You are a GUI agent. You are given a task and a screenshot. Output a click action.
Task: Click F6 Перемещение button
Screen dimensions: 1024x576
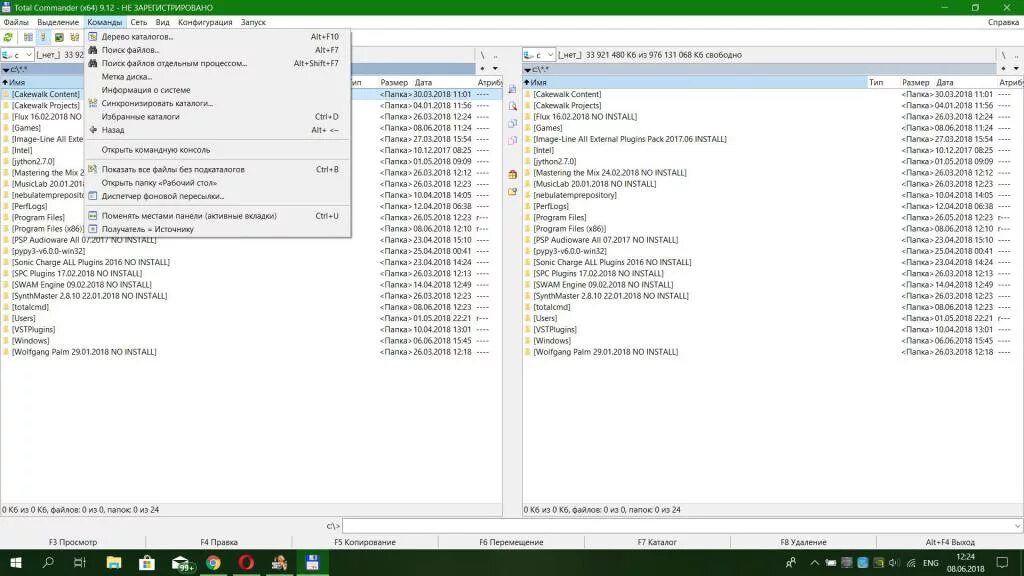[511, 542]
